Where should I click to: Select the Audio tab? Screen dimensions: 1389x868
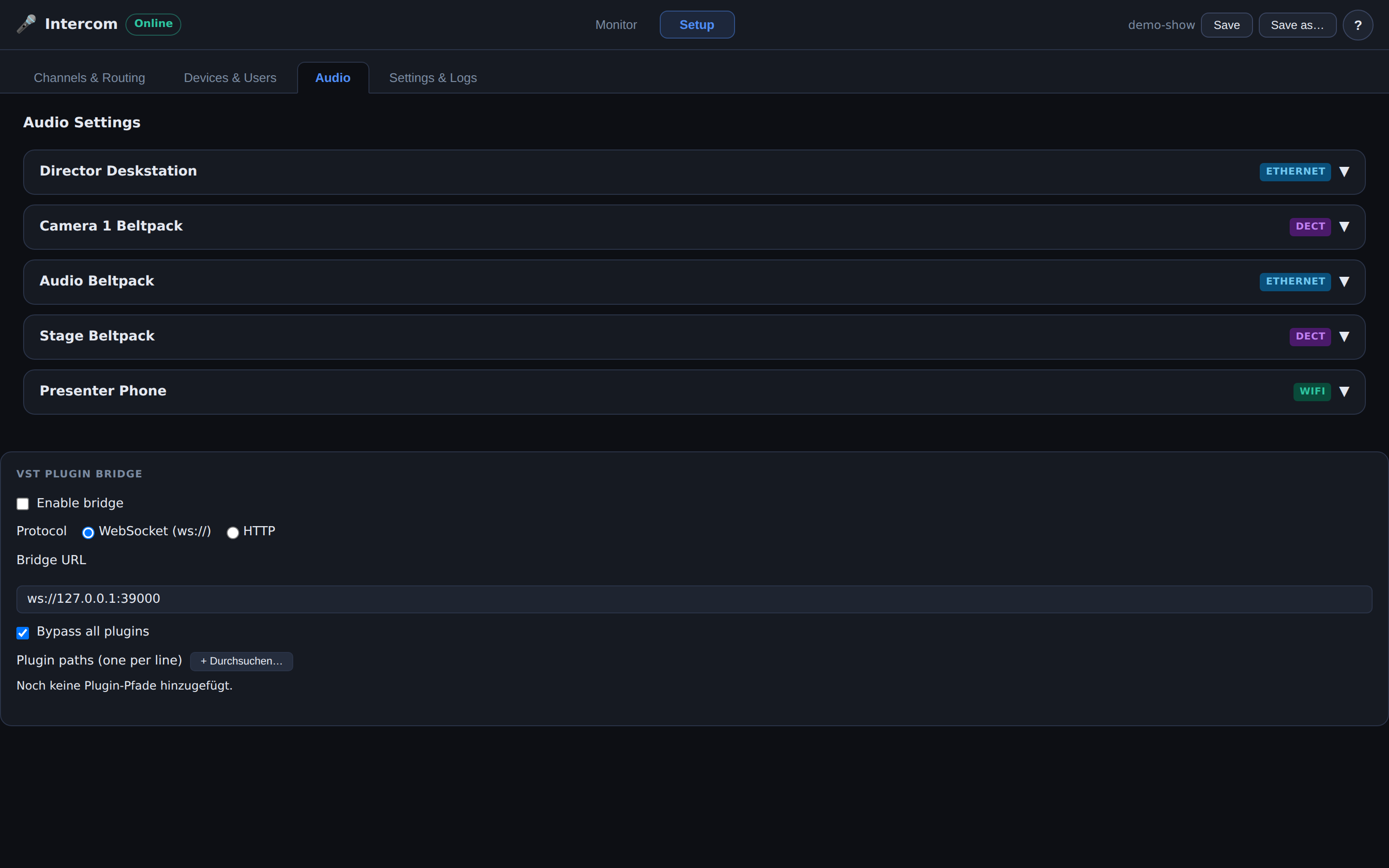(333, 78)
